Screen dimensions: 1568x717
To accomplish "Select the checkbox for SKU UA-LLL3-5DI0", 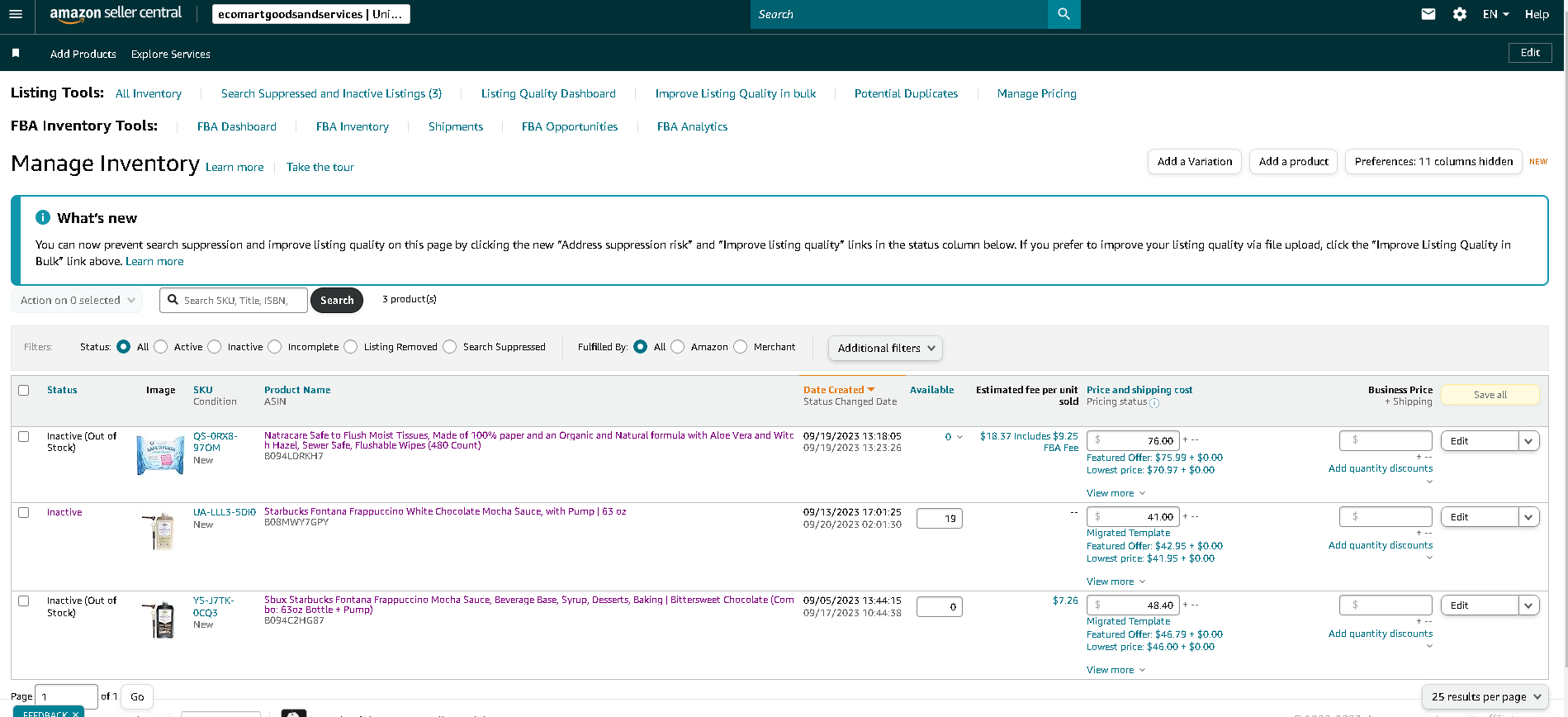I will (24, 512).
